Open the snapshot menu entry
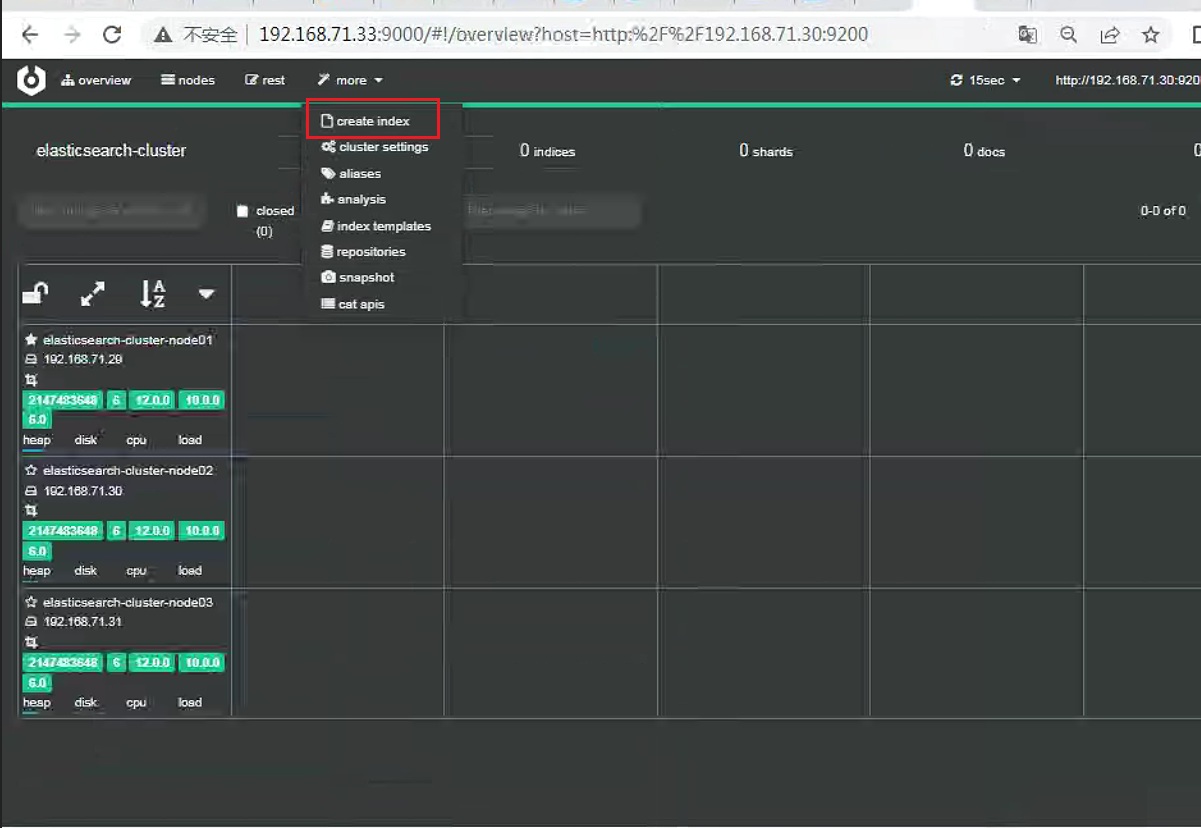1201x828 pixels. coord(358,278)
